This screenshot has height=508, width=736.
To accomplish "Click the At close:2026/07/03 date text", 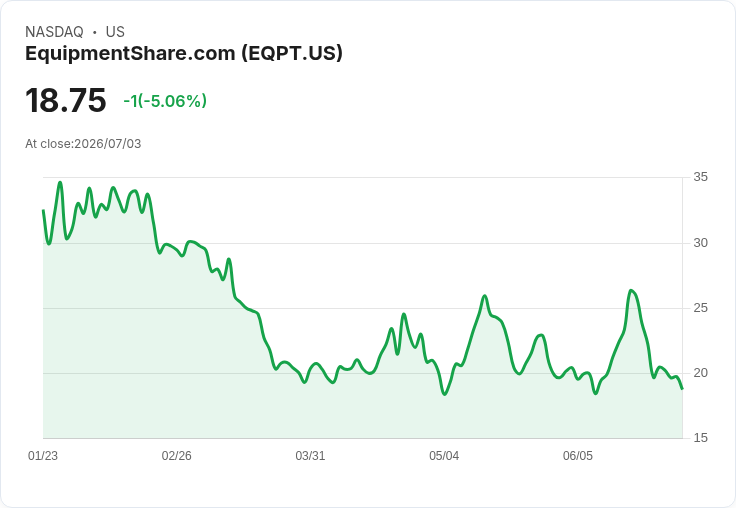I will pos(83,144).
